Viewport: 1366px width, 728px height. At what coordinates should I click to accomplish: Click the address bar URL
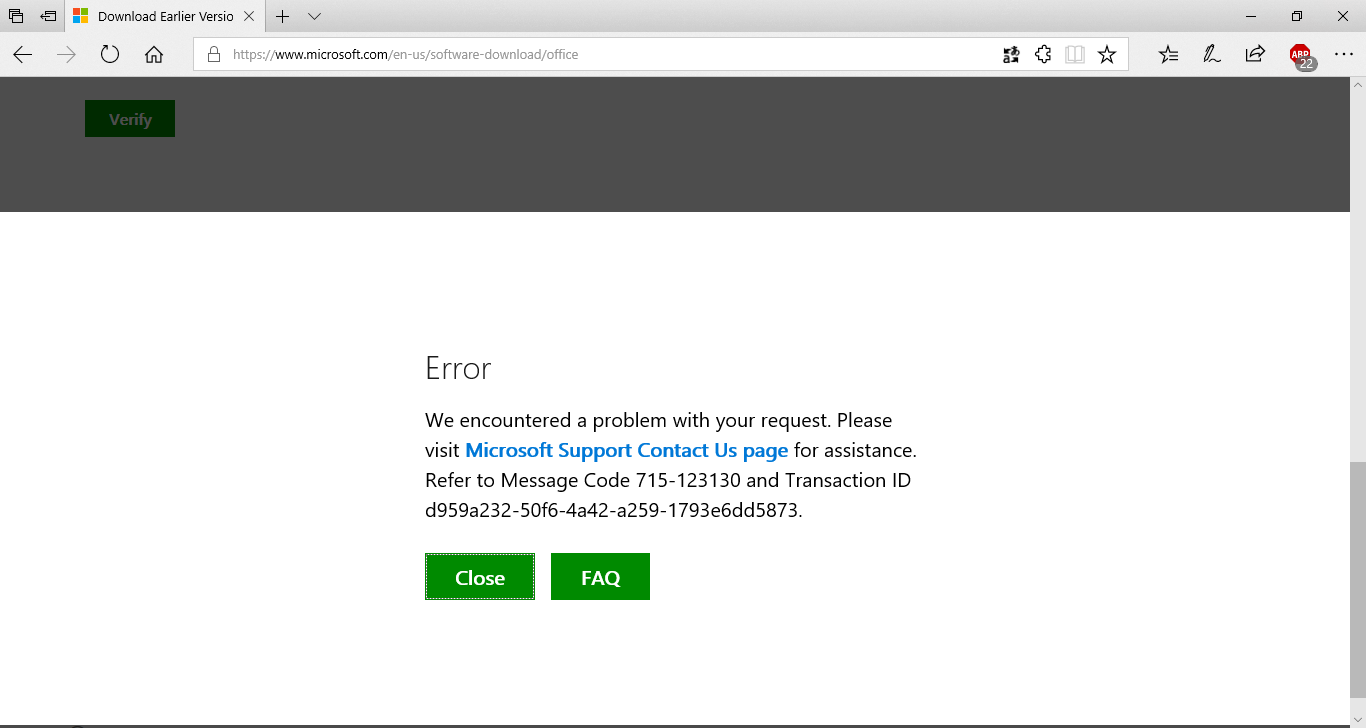406,55
